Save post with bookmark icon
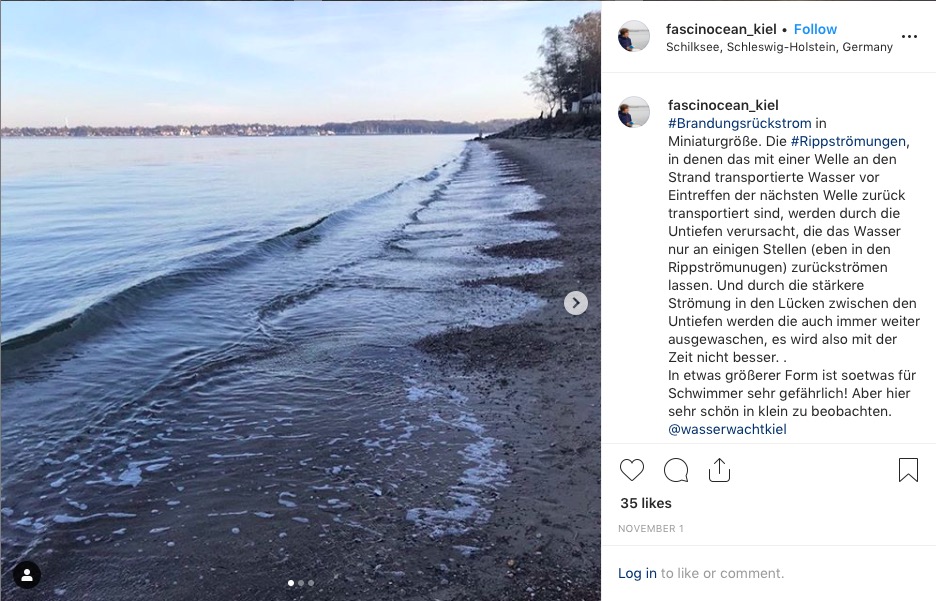The image size is (936, 601). [908, 470]
